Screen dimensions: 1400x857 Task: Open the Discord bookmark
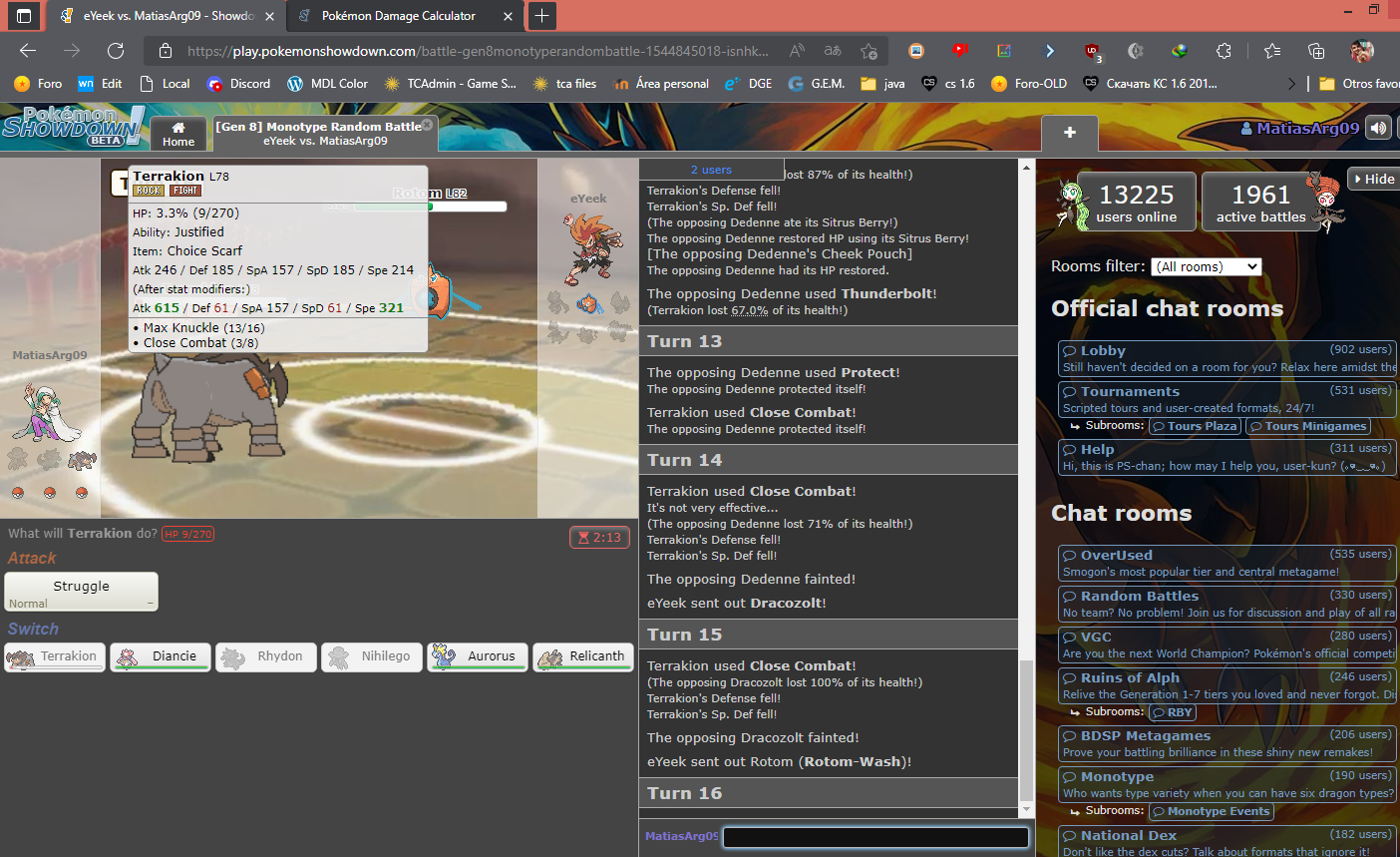(x=239, y=84)
